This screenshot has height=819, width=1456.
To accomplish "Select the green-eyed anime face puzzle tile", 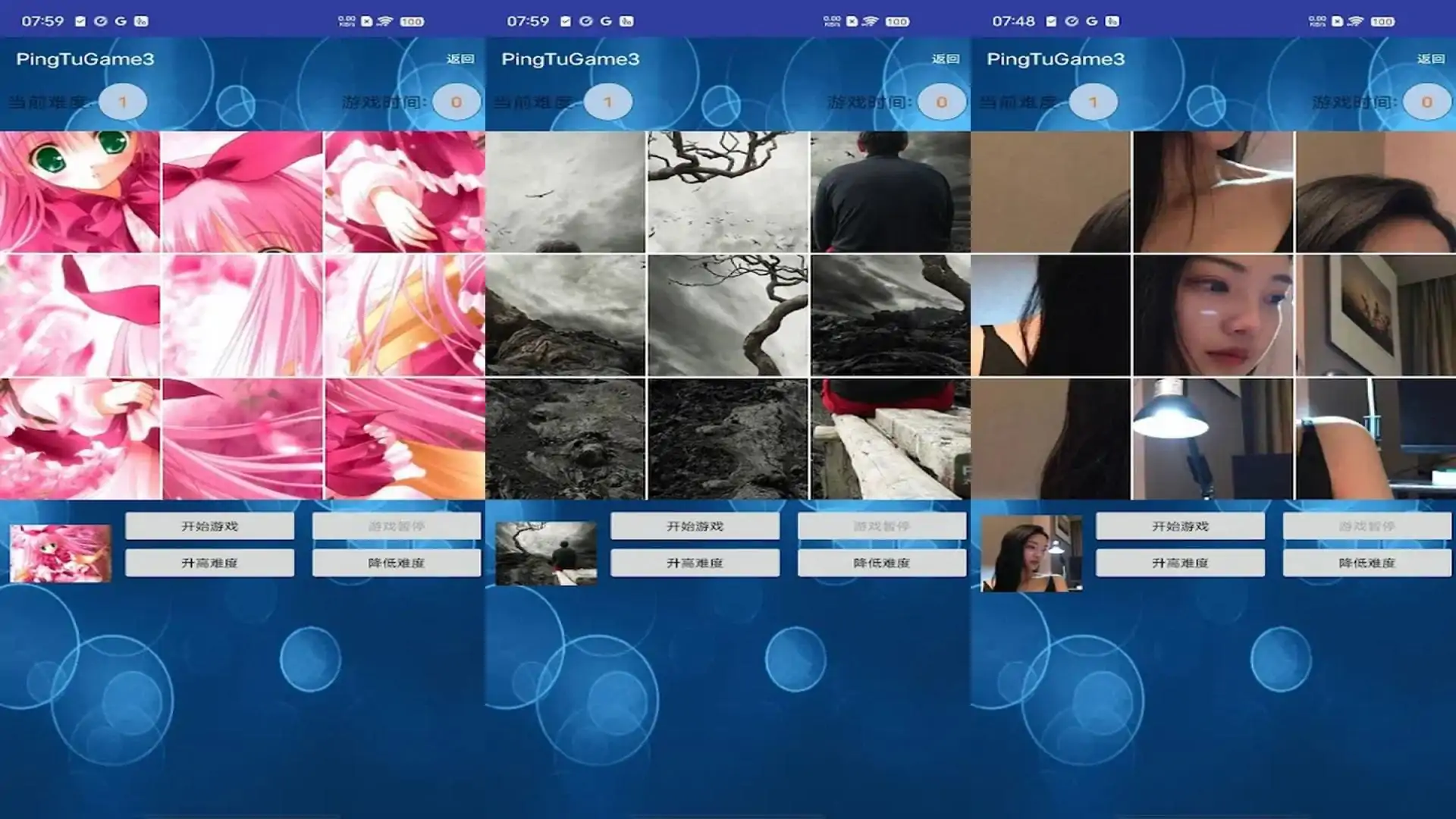I will coord(80,191).
